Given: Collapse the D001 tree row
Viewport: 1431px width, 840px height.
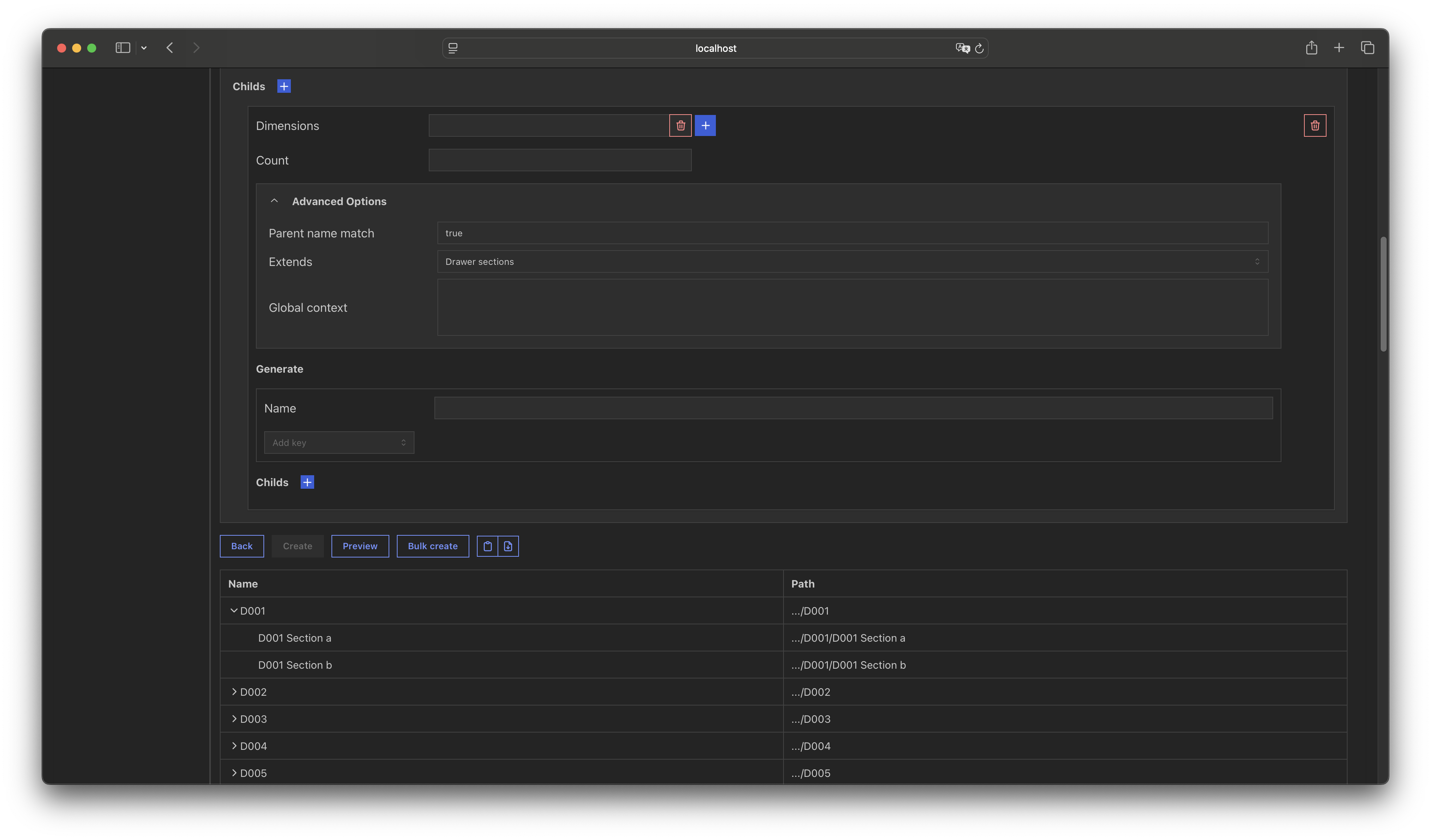Looking at the screenshot, I should [234, 611].
